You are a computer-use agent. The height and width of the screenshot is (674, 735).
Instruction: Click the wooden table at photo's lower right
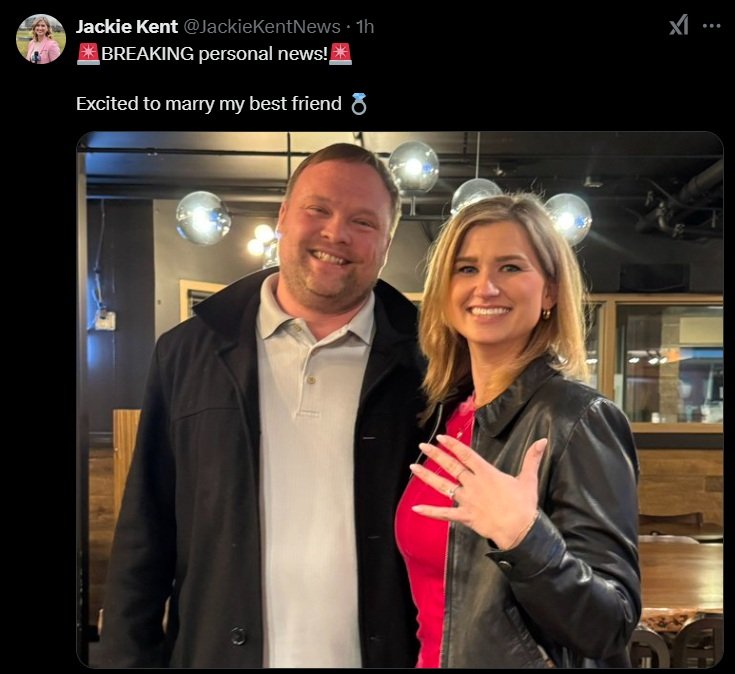tap(681, 577)
